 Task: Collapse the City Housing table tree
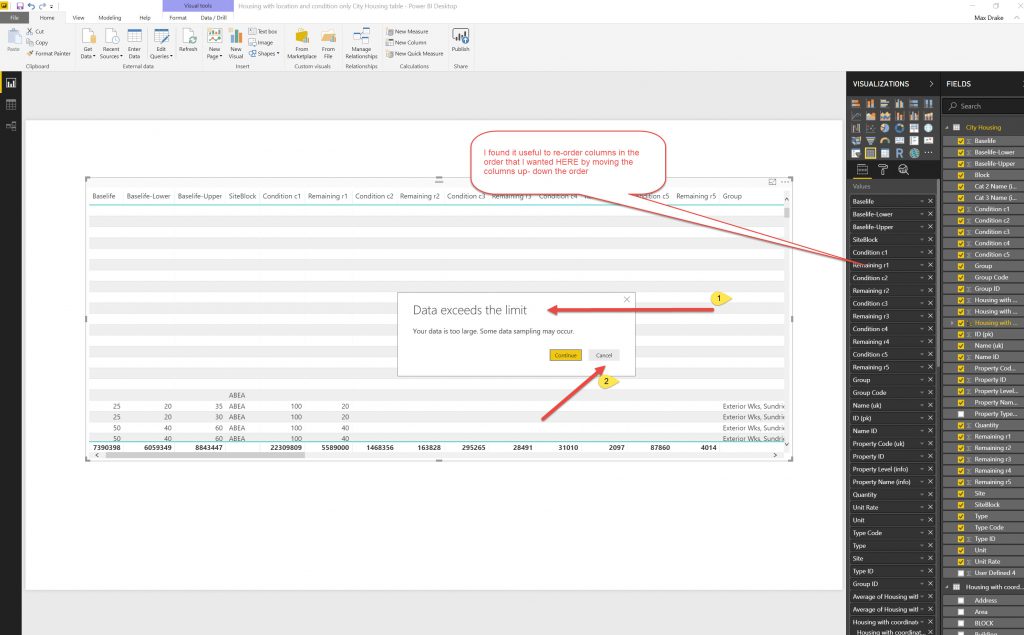[948, 128]
